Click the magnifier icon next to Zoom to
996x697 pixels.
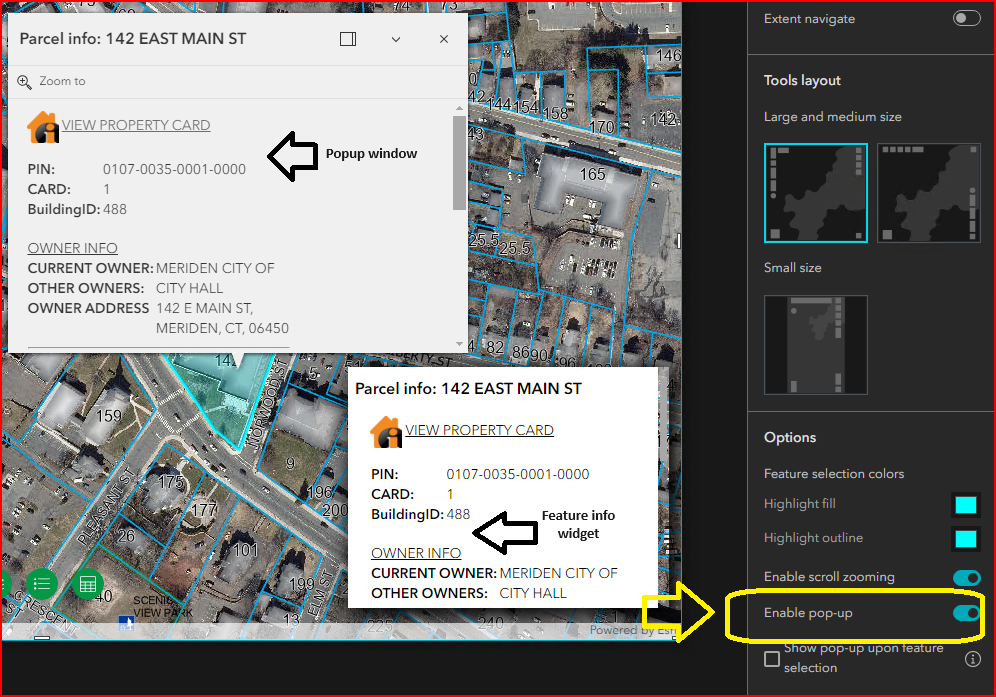click(x=24, y=82)
